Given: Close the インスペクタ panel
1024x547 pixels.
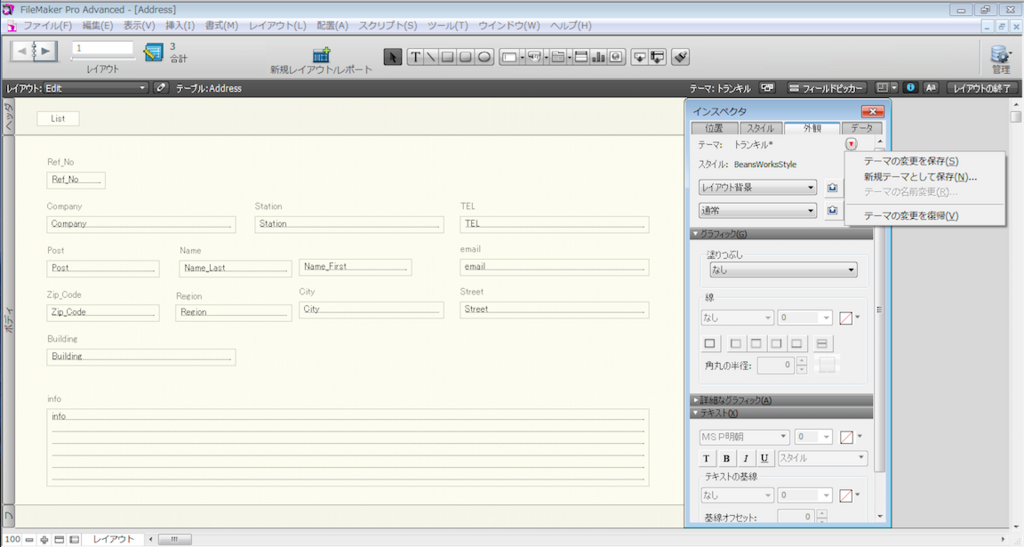Looking at the screenshot, I should pyautogui.click(x=872, y=112).
